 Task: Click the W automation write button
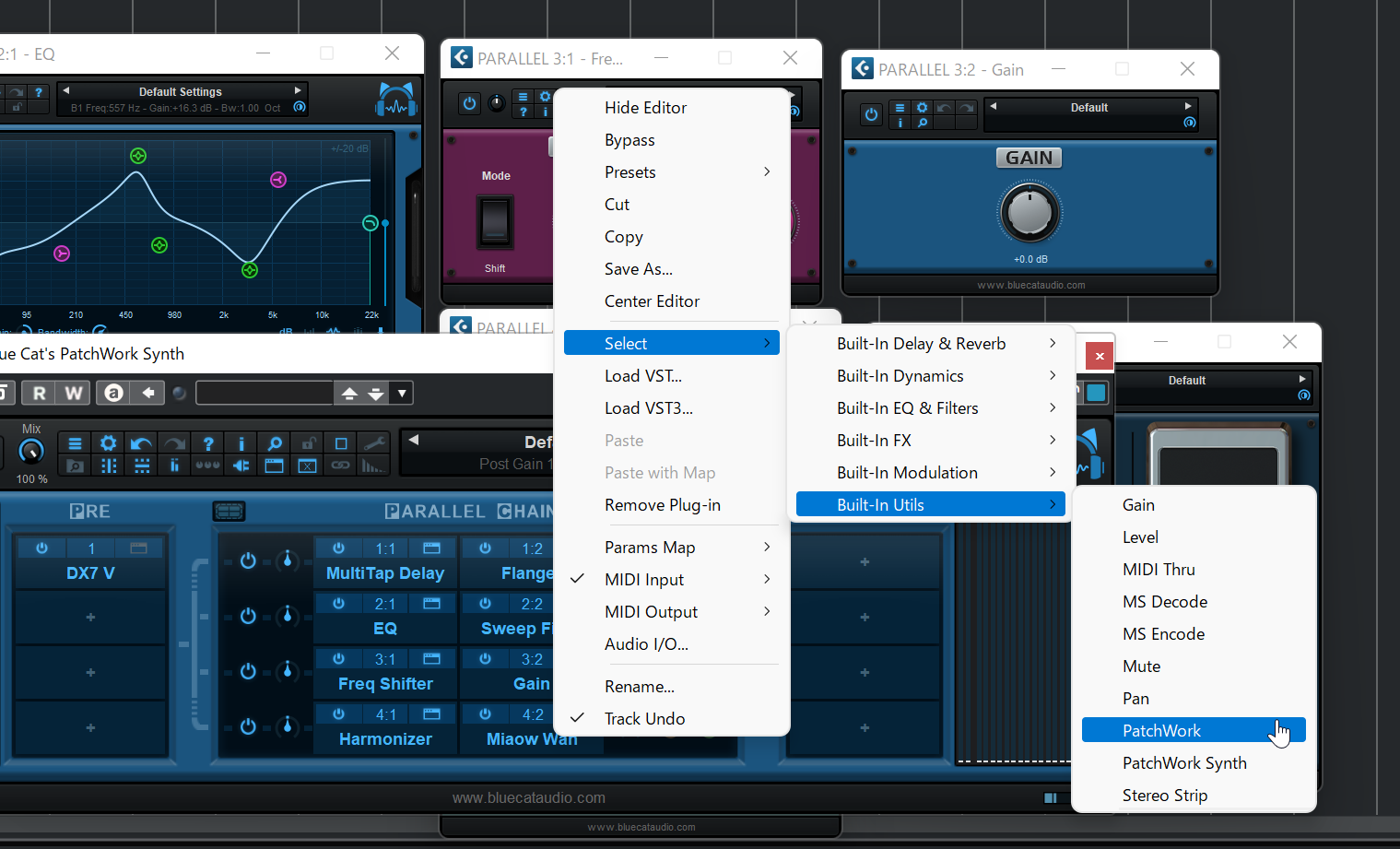point(73,393)
